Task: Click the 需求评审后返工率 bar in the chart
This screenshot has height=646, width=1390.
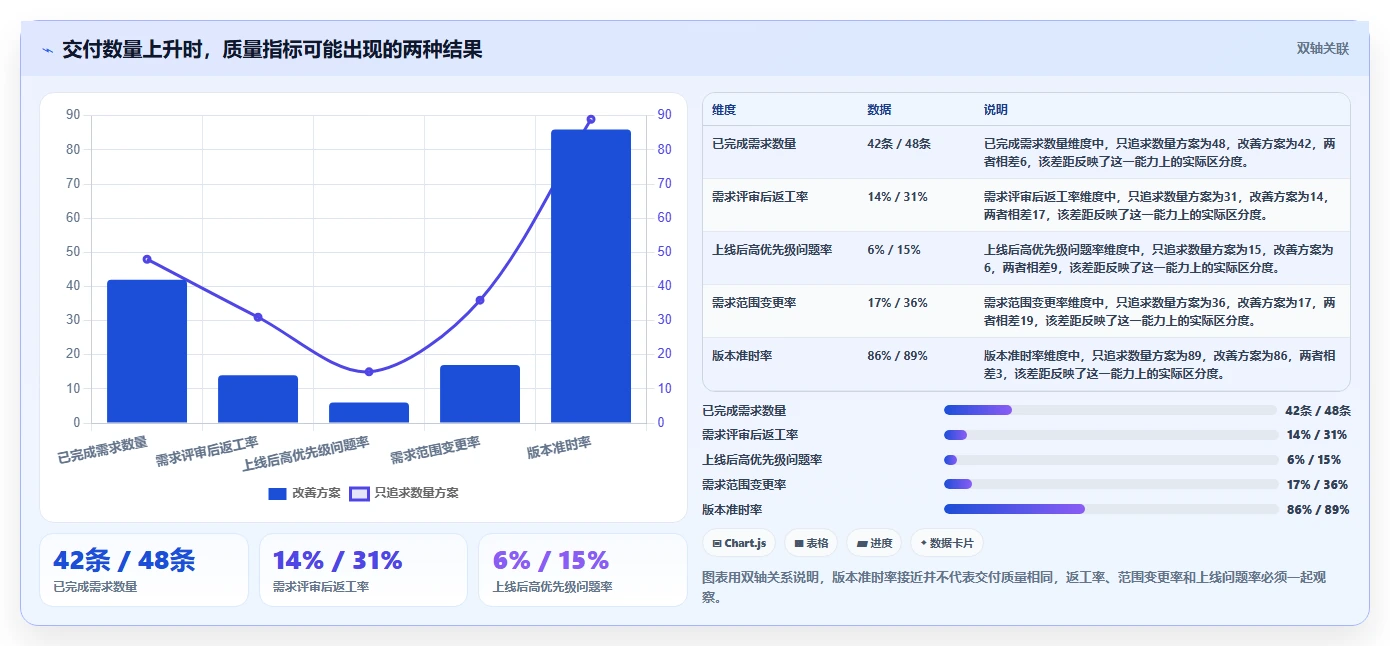Action: [258, 399]
